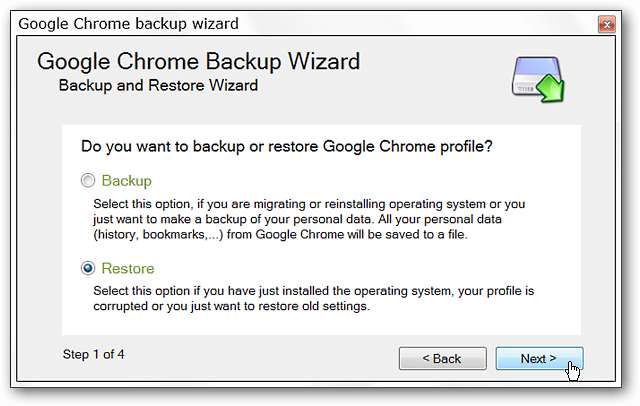
Task: Select the Restore radio button
Action: (x=89, y=269)
